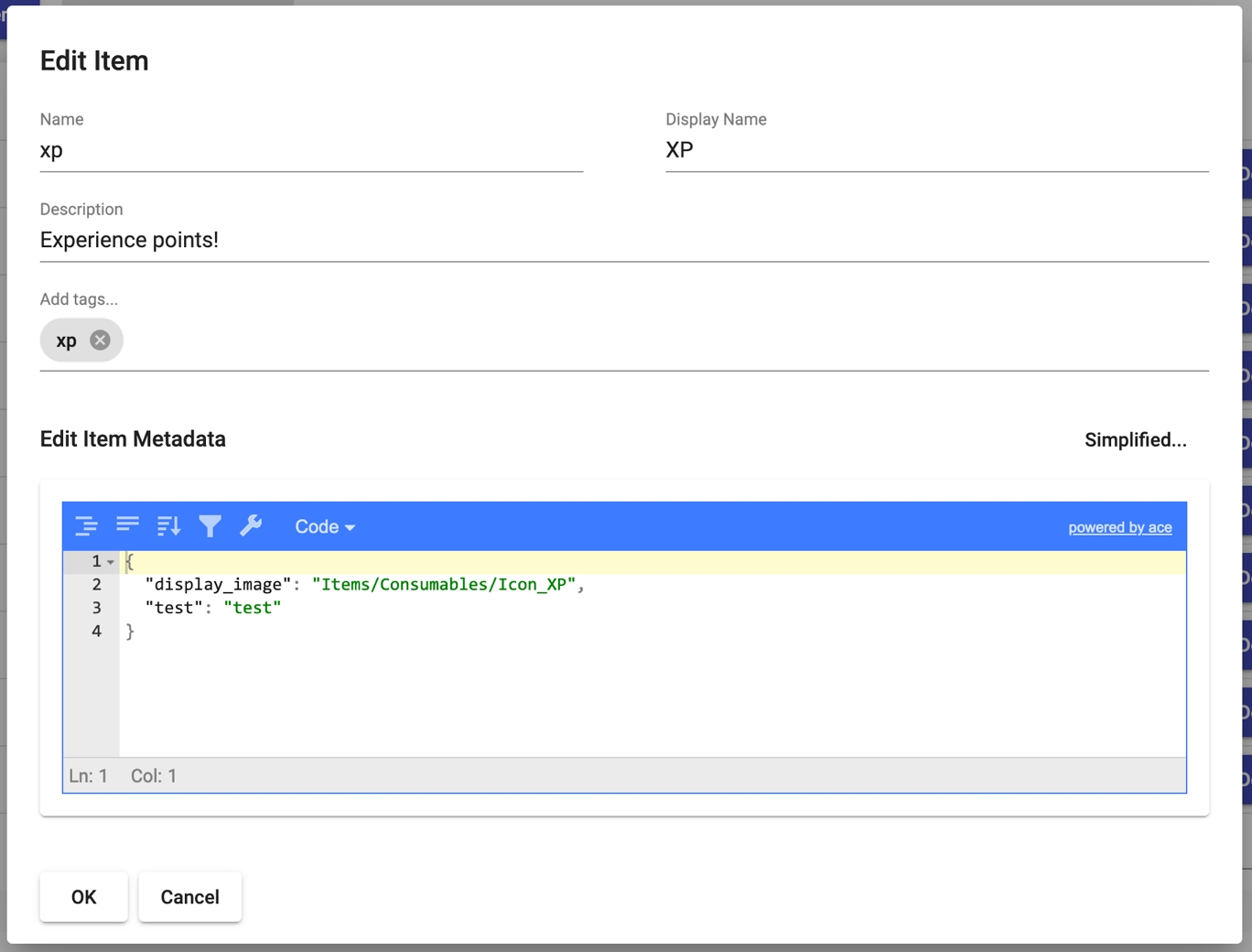Click the filter funnel icon

[210, 526]
